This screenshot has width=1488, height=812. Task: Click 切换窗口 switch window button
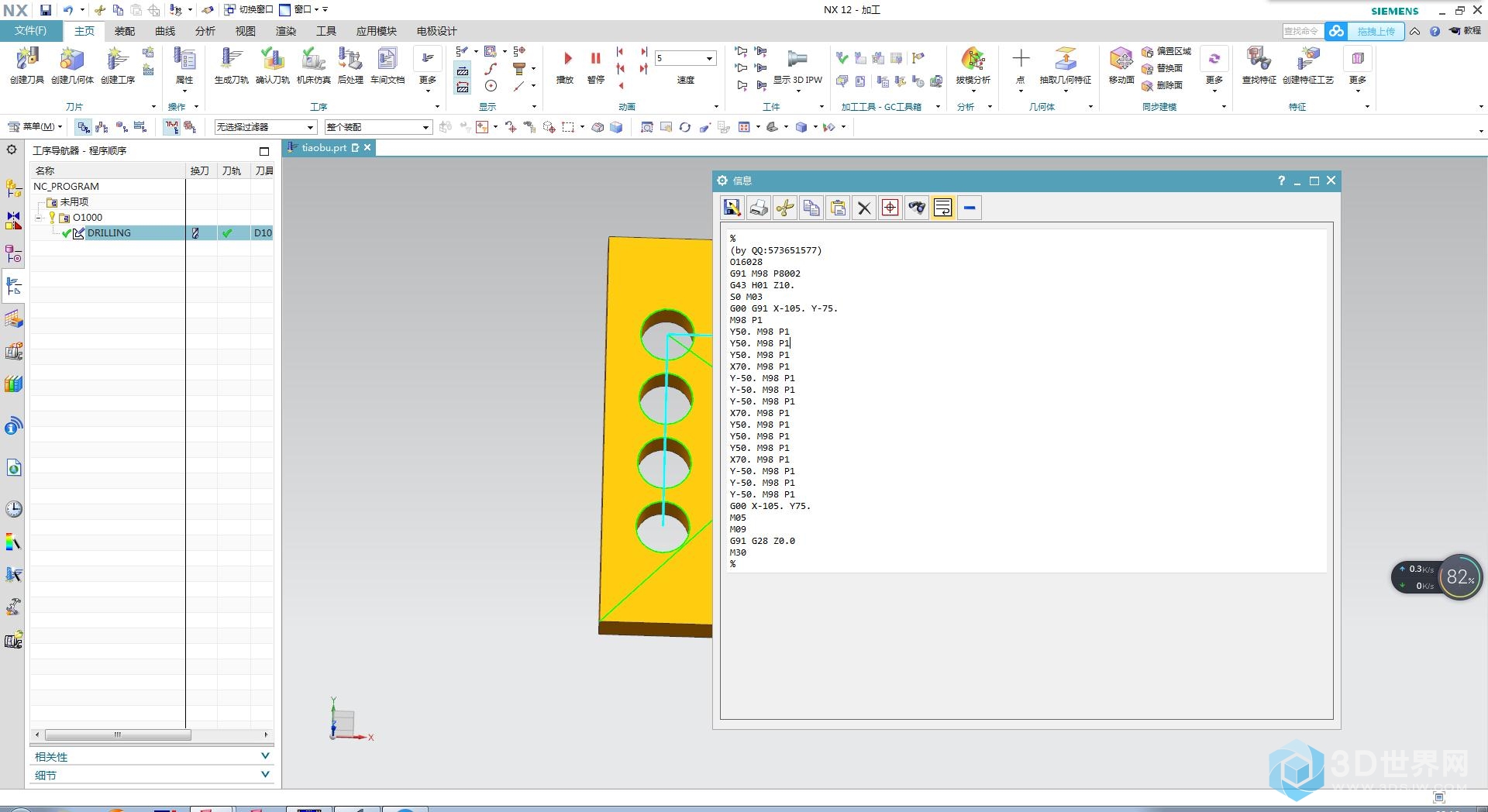coord(249,9)
